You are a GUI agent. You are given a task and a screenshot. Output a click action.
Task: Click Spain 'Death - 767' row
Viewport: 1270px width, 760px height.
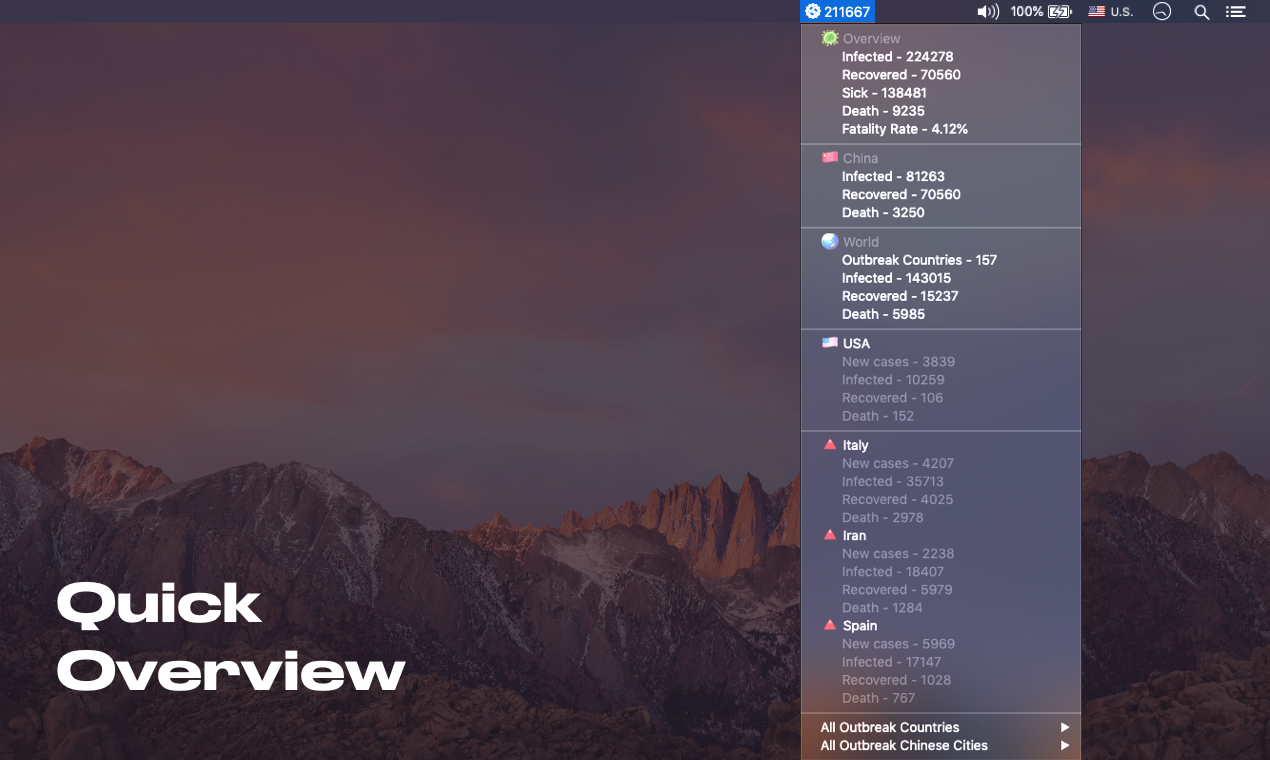point(941,698)
